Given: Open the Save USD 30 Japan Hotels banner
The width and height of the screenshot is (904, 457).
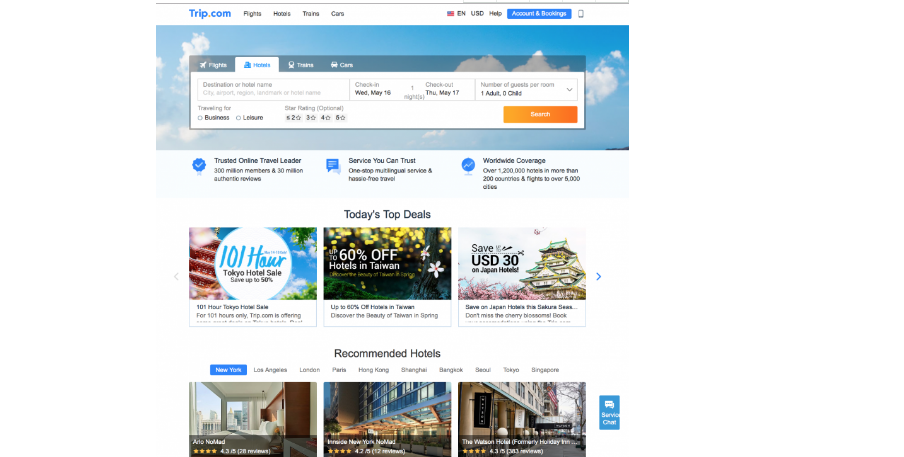Looking at the screenshot, I should pos(522,263).
